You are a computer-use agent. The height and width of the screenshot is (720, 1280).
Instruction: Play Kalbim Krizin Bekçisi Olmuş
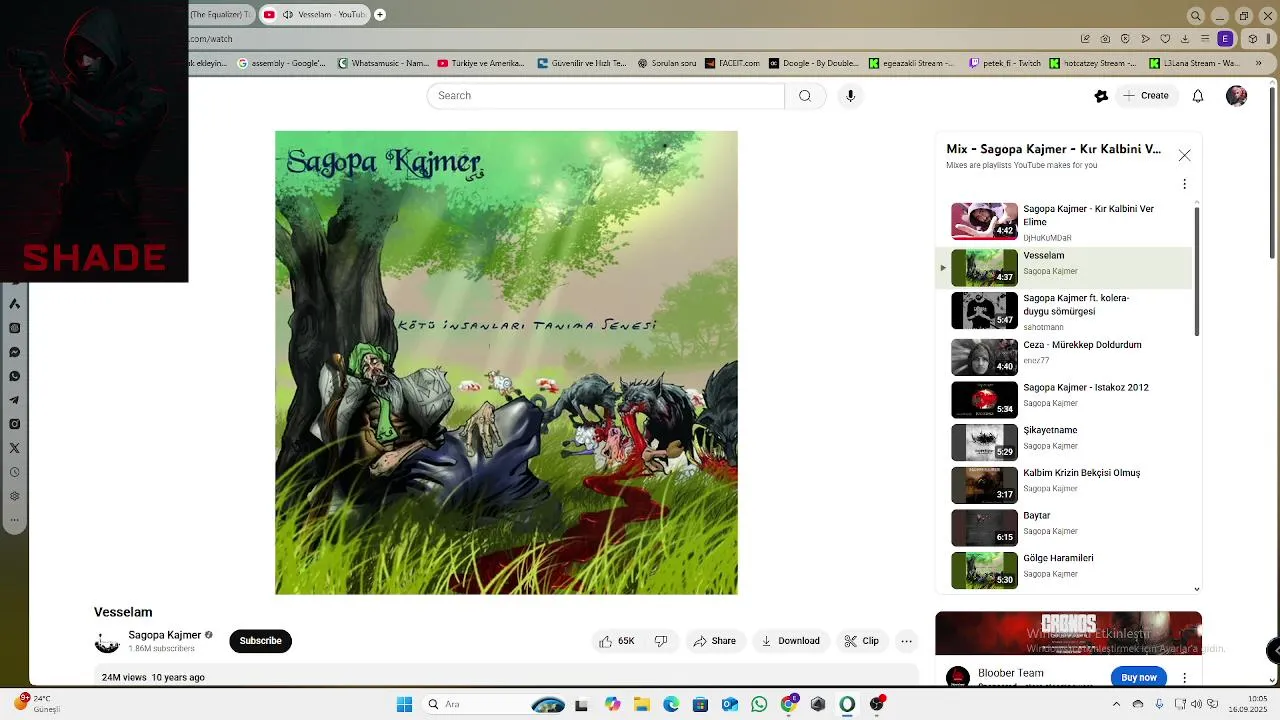pyautogui.click(x=1063, y=483)
